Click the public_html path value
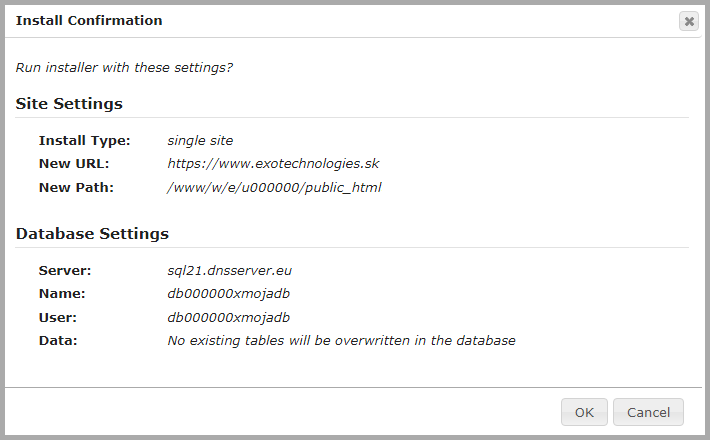Viewport: 710px width, 440px height. pos(274,187)
